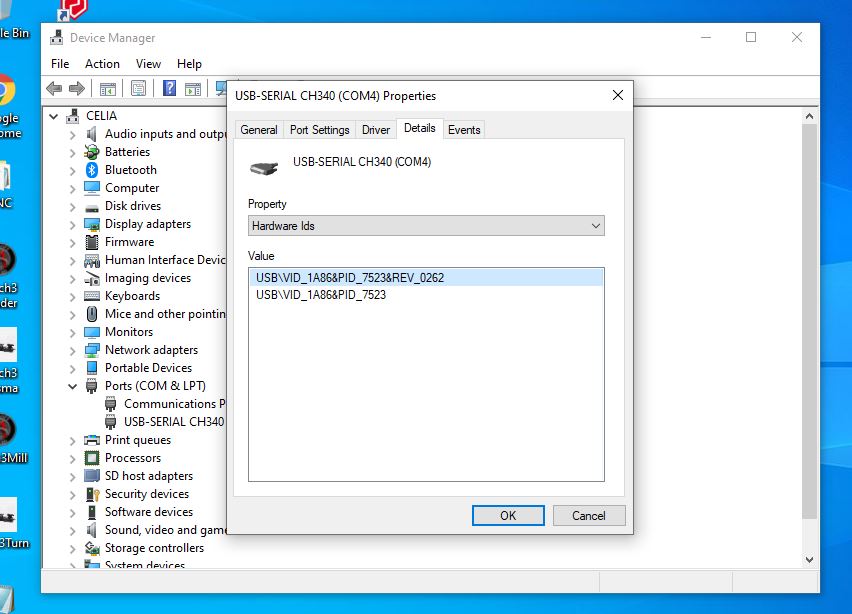Select the Keyboards icon
Viewport: 852px width, 614px height.
click(92, 296)
